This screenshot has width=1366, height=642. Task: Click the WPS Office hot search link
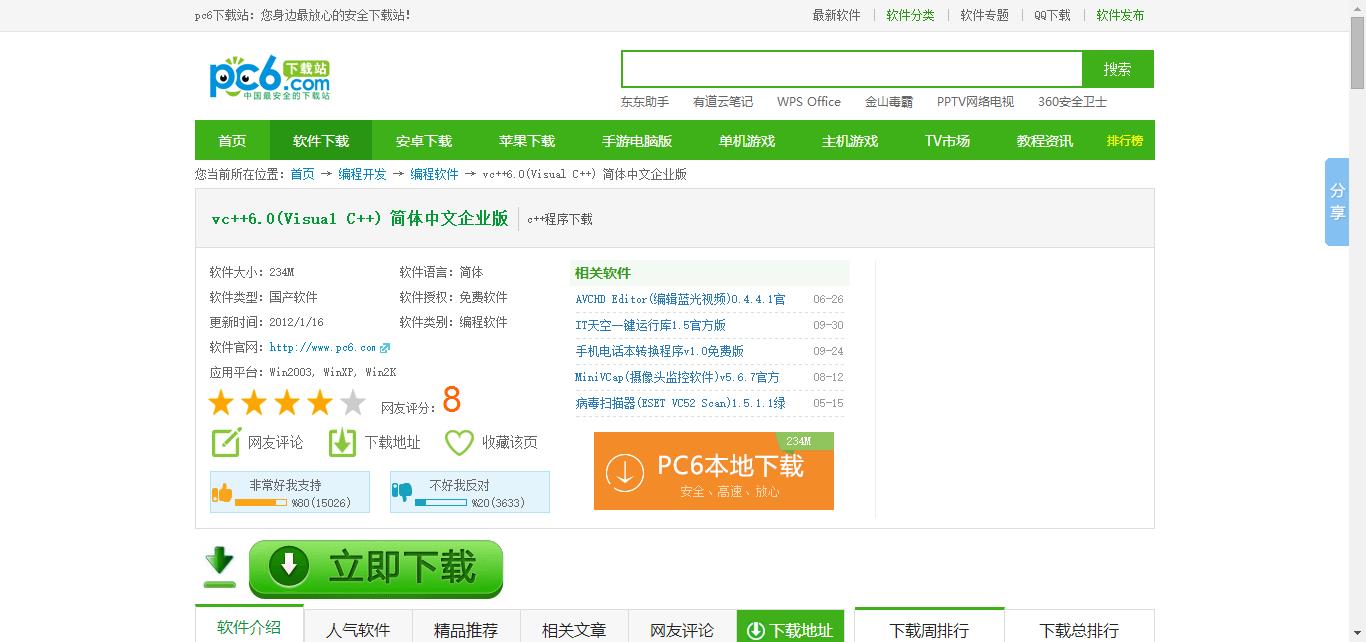809,101
